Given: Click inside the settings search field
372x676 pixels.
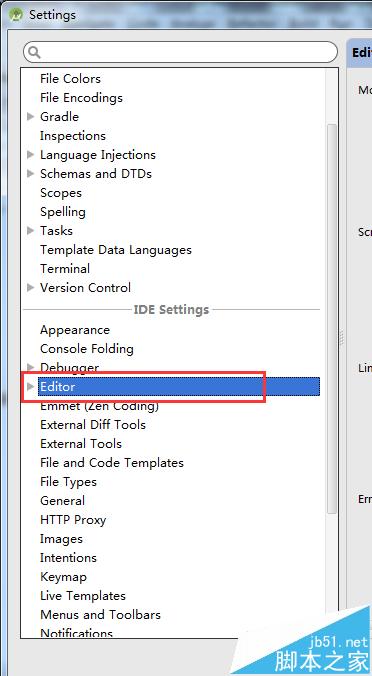Looking at the screenshot, I should tap(180, 53).
